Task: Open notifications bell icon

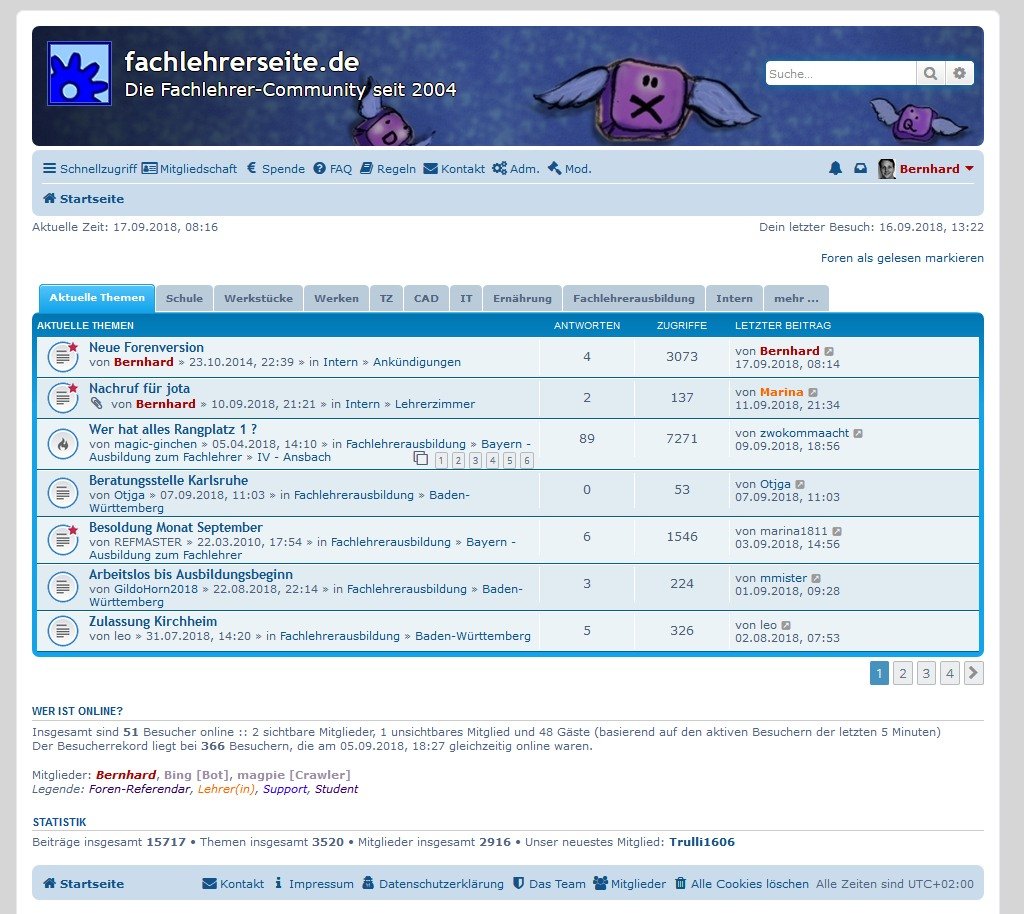Action: pyautogui.click(x=836, y=169)
